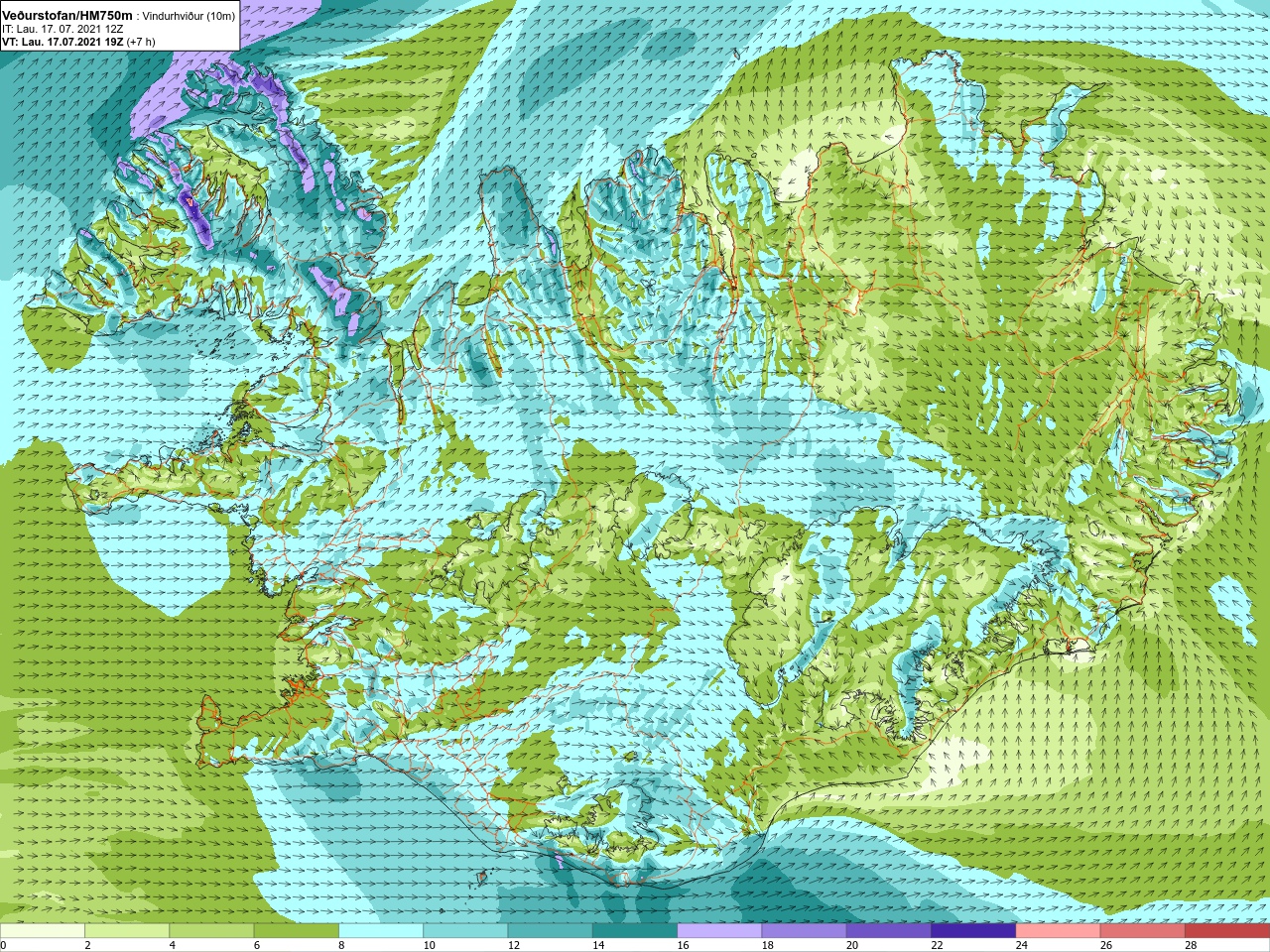The image size is (1270, 952).
Task: Click legend scale number 12
Action: [x=513, y=945]
